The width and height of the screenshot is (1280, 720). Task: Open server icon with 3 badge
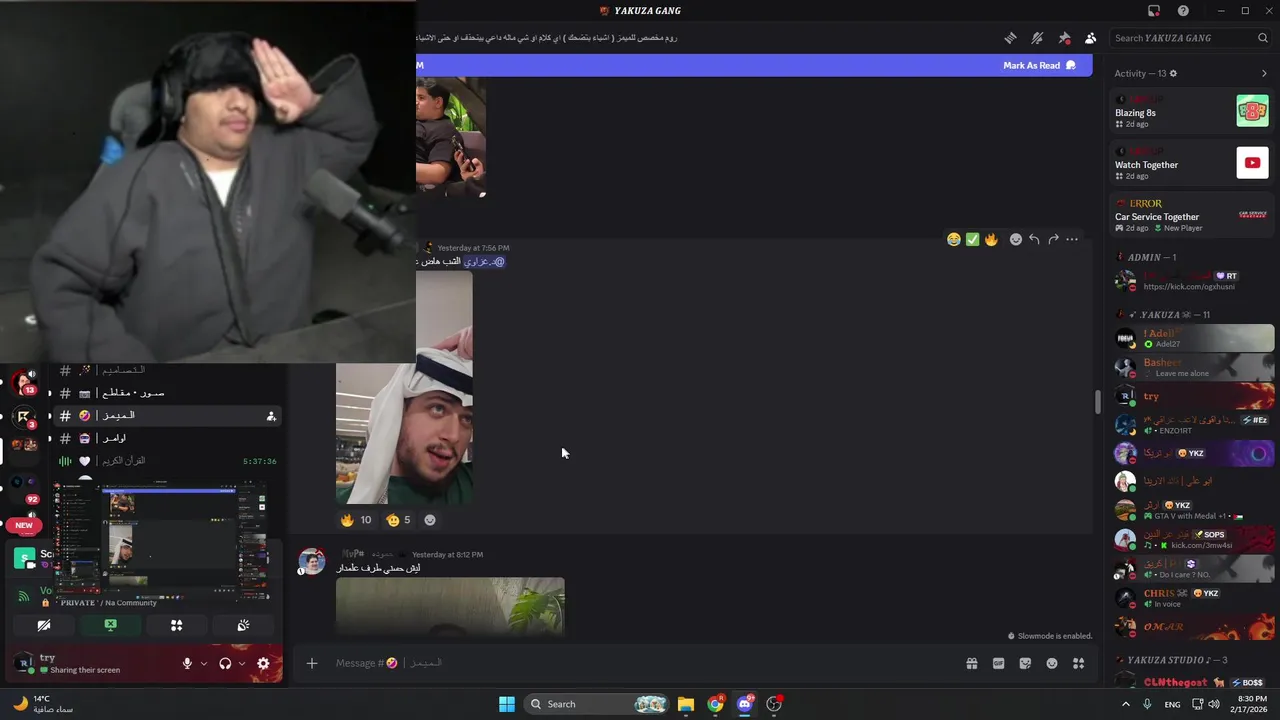click(x=24, y=417)
